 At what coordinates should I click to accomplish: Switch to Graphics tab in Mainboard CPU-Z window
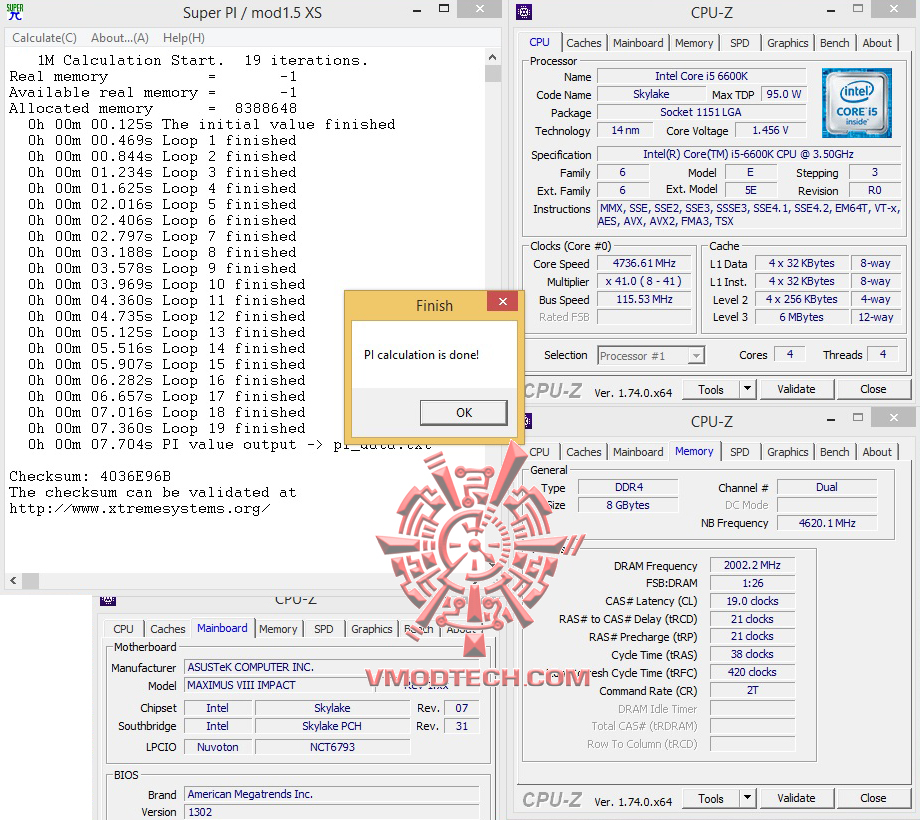(x=371, y=629)
